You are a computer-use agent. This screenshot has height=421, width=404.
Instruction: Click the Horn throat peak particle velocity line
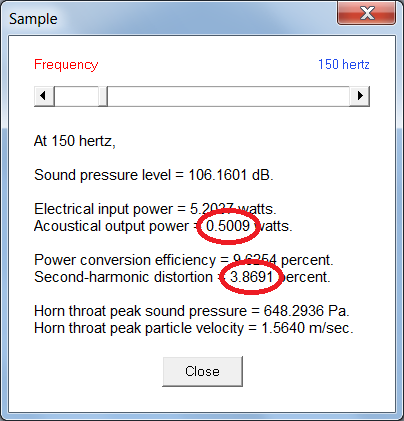pos(194,328)
